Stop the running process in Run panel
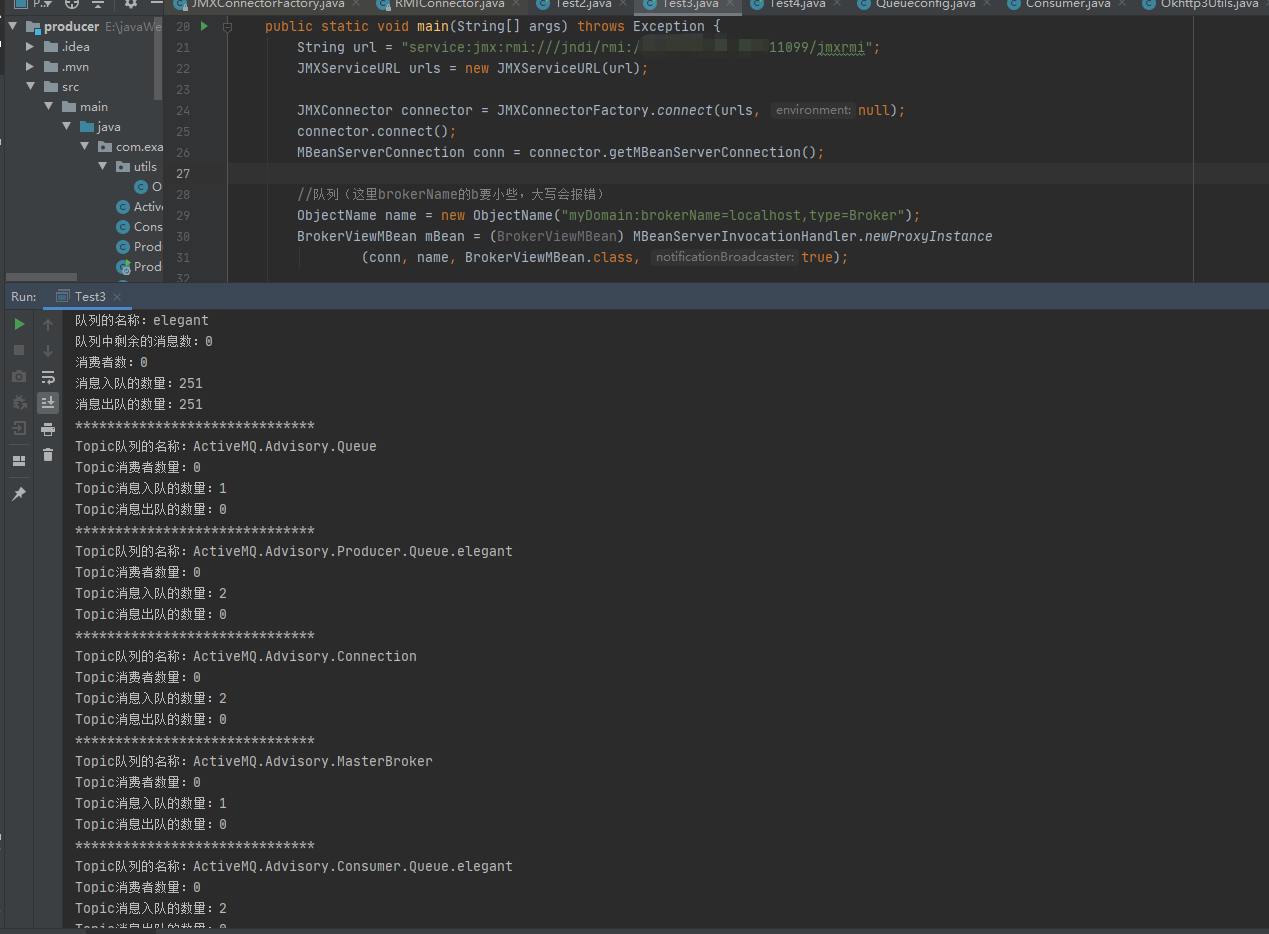The height and width of the screenshot is (934, 1269). [x=19, y=350]
